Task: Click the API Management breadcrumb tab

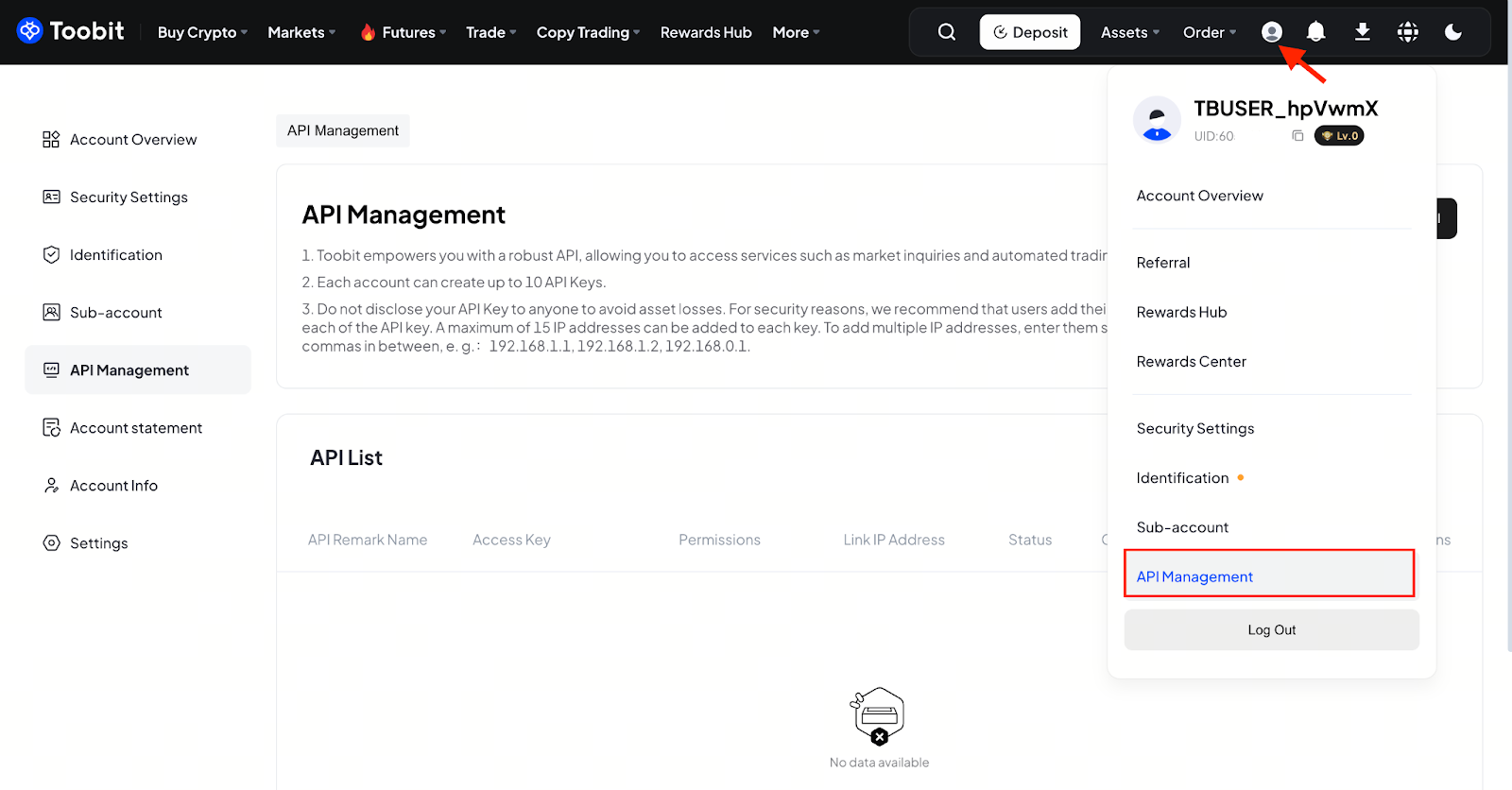Action: click(x=343, y=130)
